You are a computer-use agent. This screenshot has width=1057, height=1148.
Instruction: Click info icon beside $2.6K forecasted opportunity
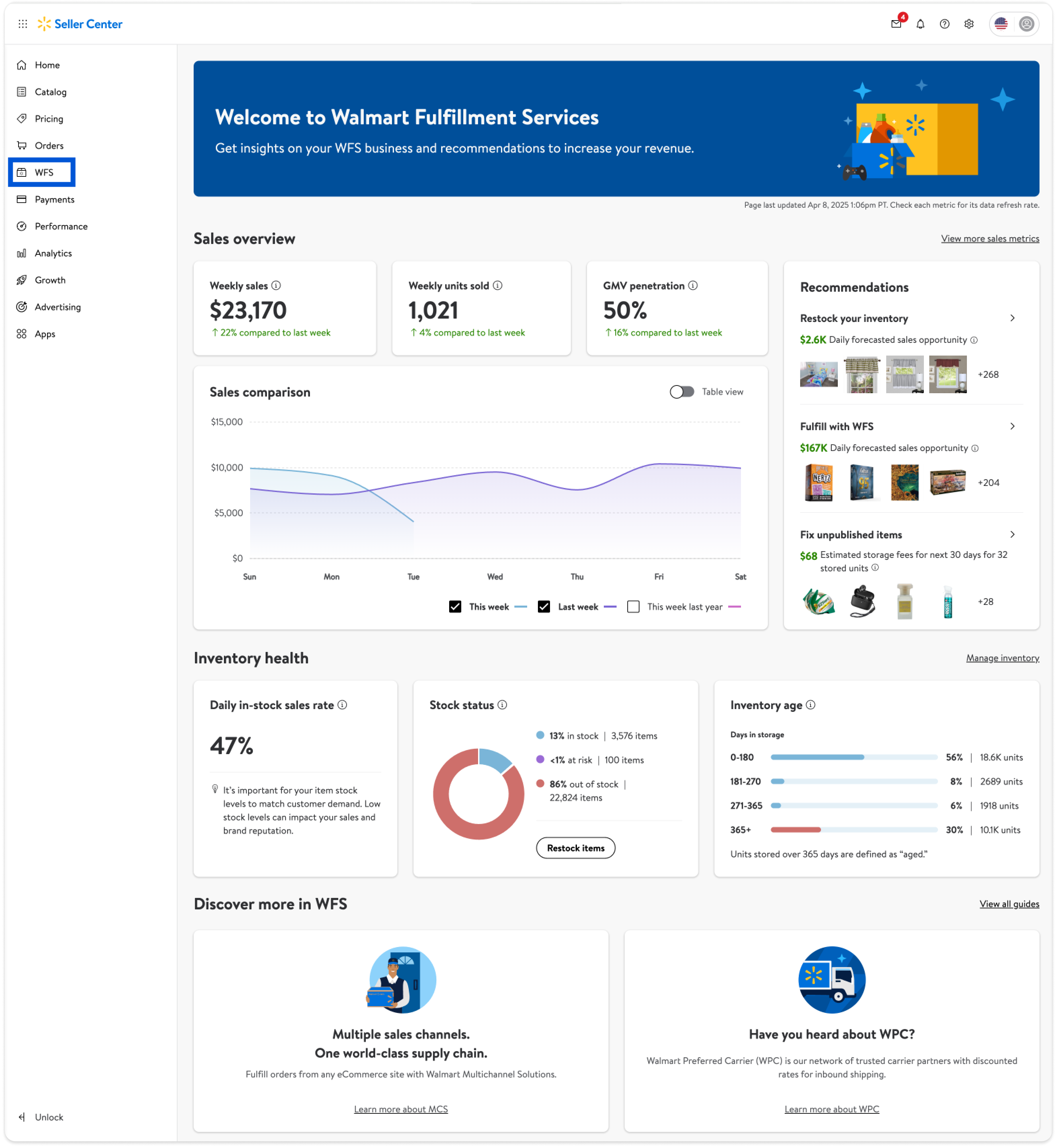pyautogui.click(x=974, y=340)
